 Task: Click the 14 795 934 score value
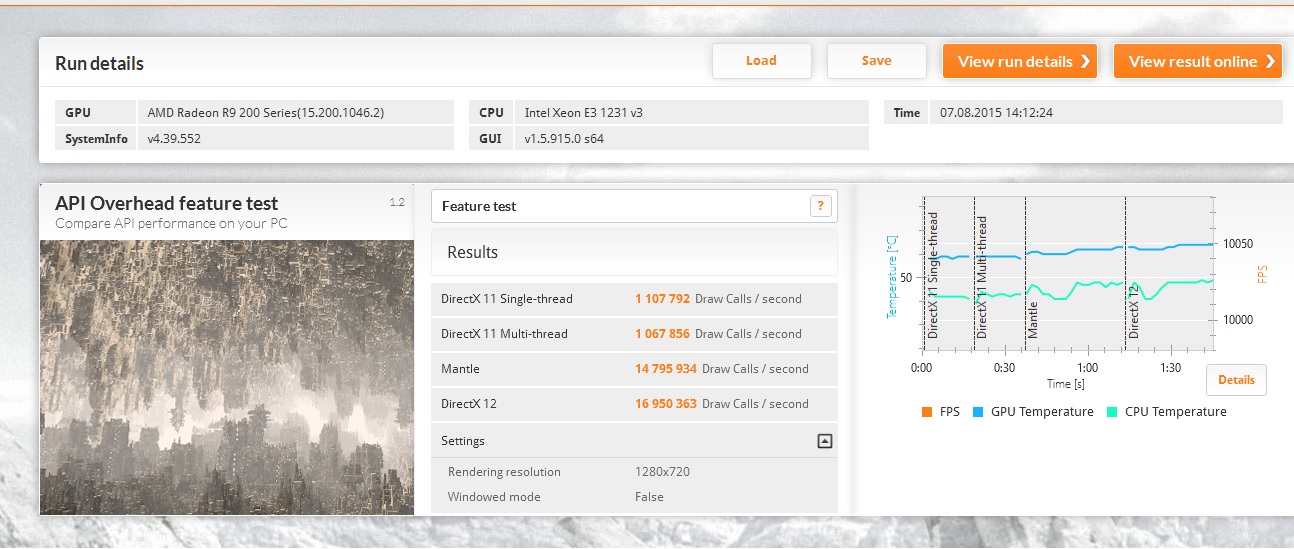tap(666, 368)
